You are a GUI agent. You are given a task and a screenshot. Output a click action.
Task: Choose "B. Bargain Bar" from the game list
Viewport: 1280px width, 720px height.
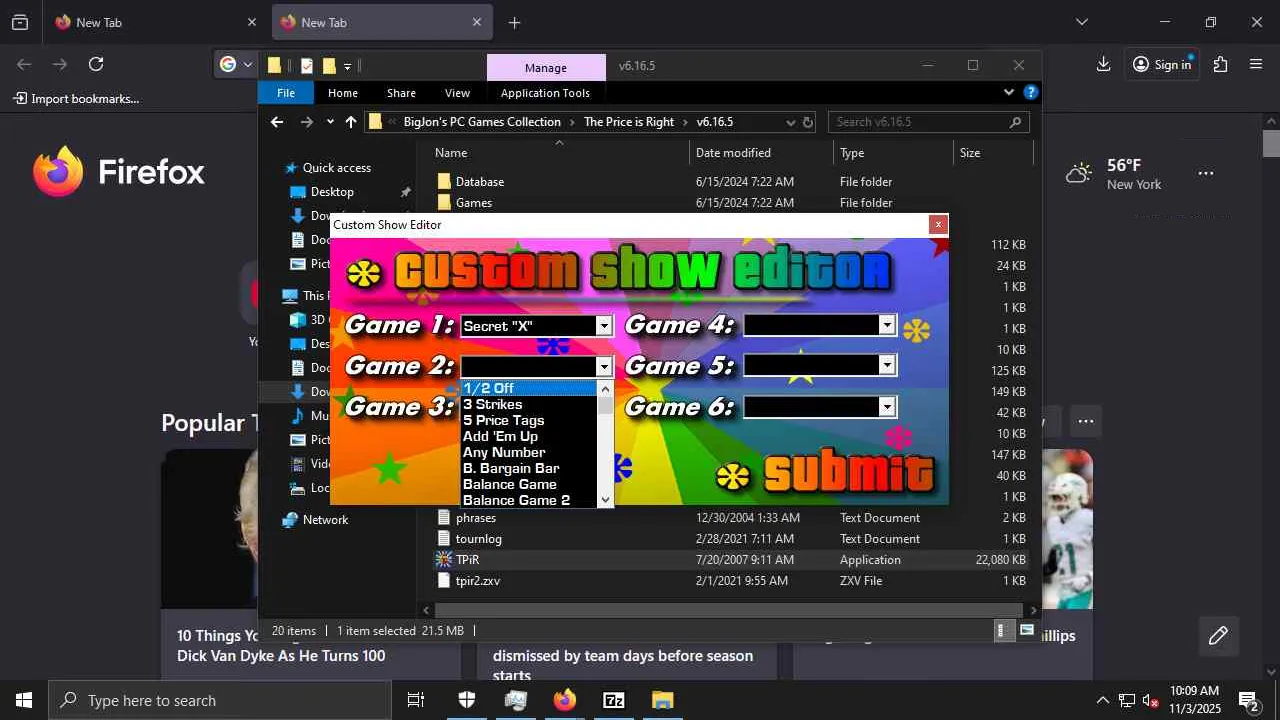tap(529, 468)
